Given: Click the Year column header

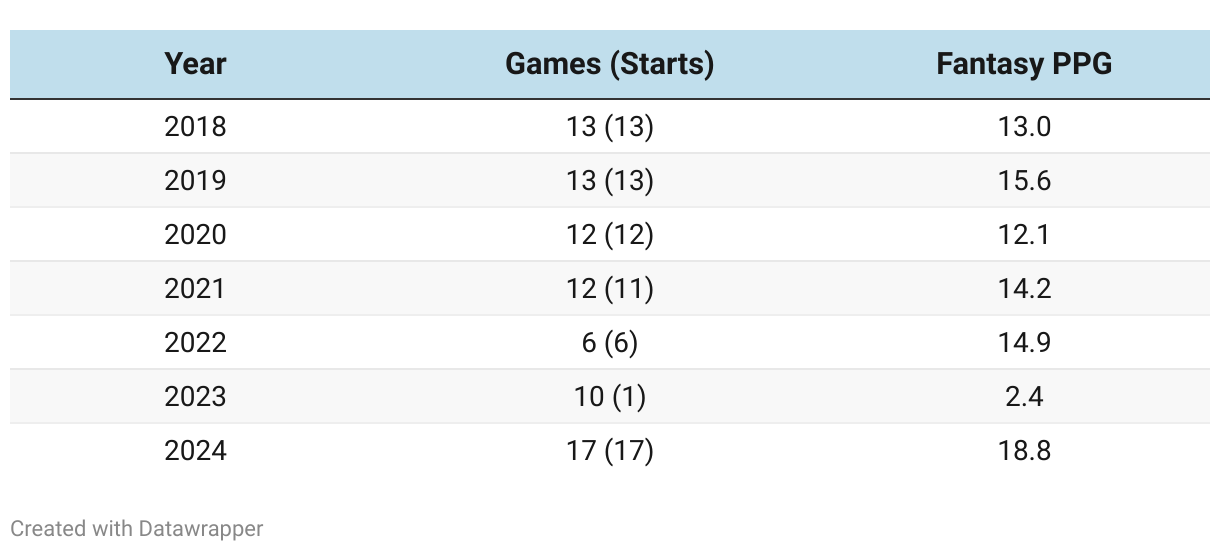Looking at the screenshot, I should click(195, 64).
